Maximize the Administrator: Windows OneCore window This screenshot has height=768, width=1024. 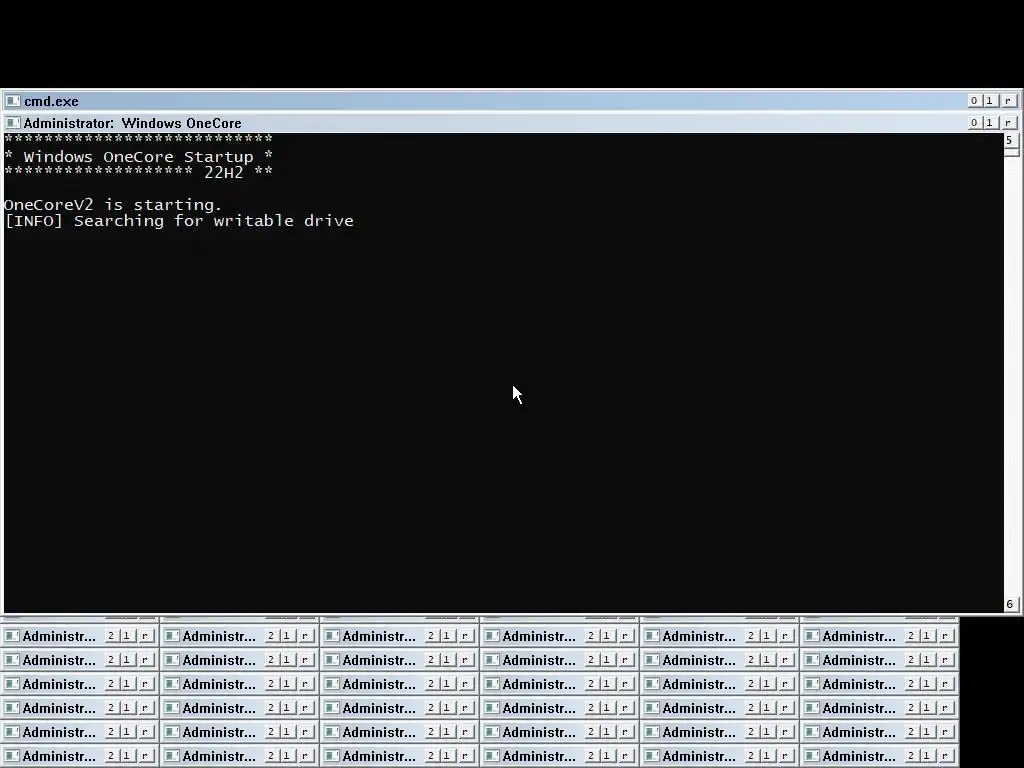[x=990, y=122]
